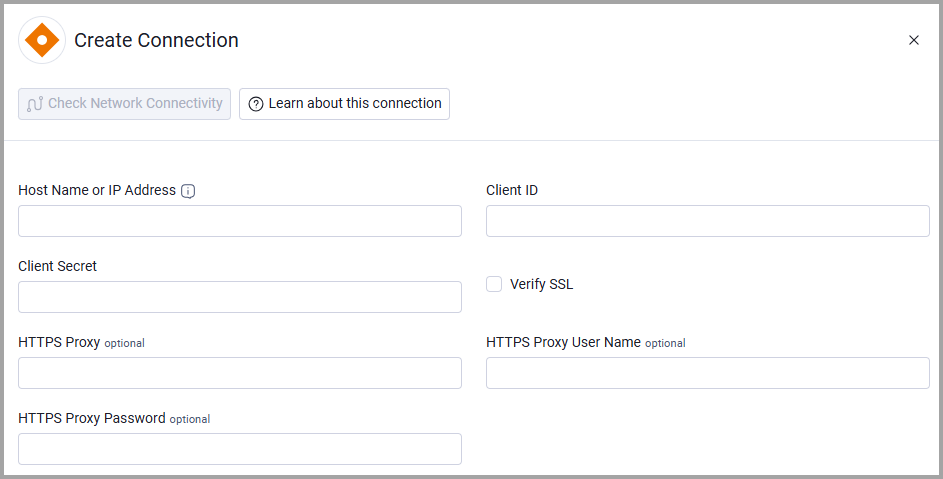
Task: Enable the Verify SSL checkbox
Action: [494, 284]
